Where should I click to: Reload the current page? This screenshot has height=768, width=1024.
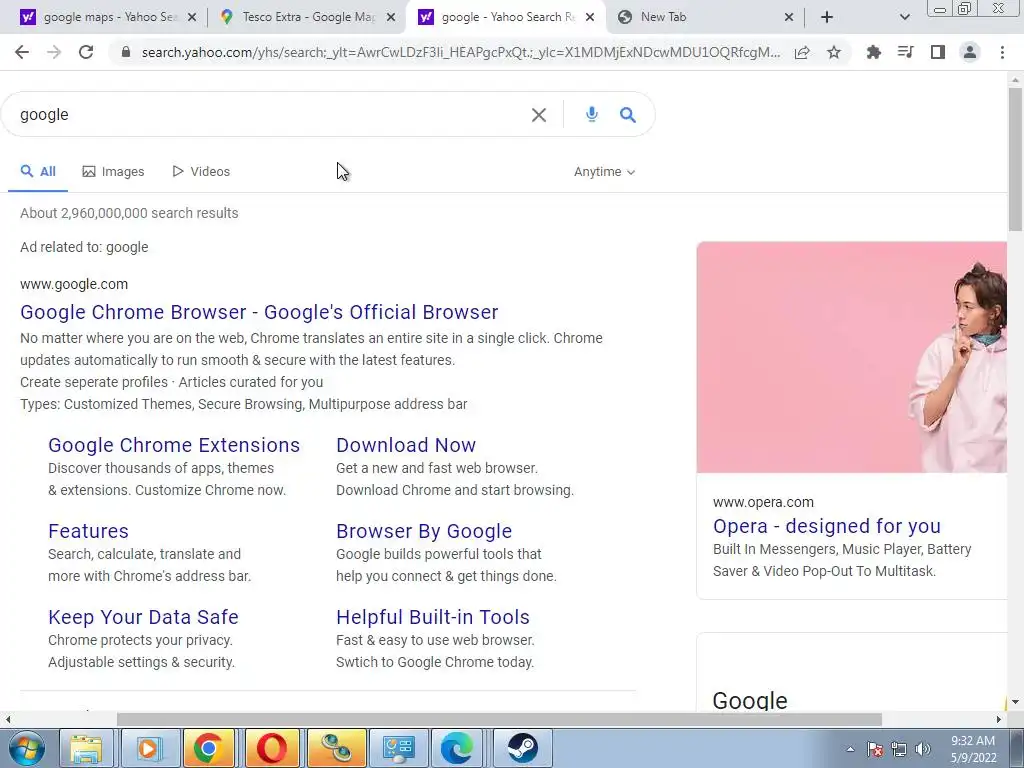[86, 52]
